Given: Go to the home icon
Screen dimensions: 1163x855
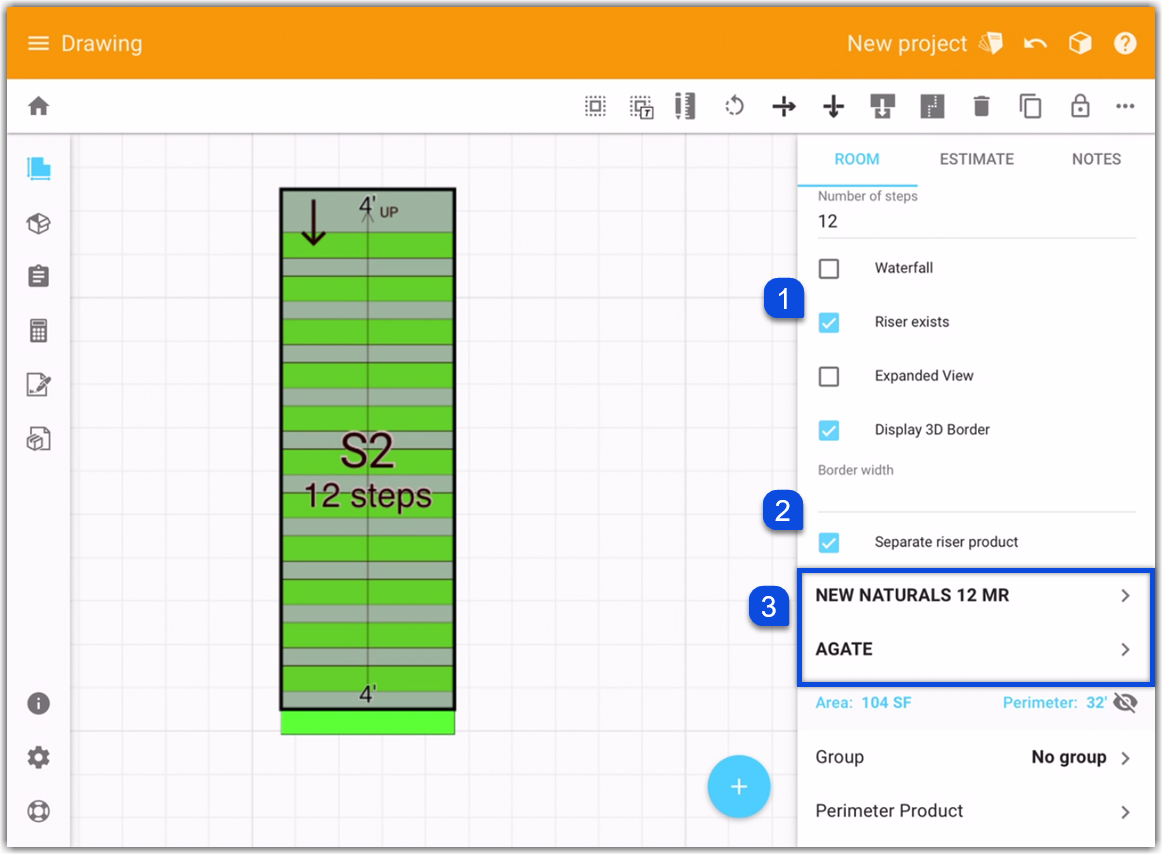Looking at the screenshot, I should point(39,106).
